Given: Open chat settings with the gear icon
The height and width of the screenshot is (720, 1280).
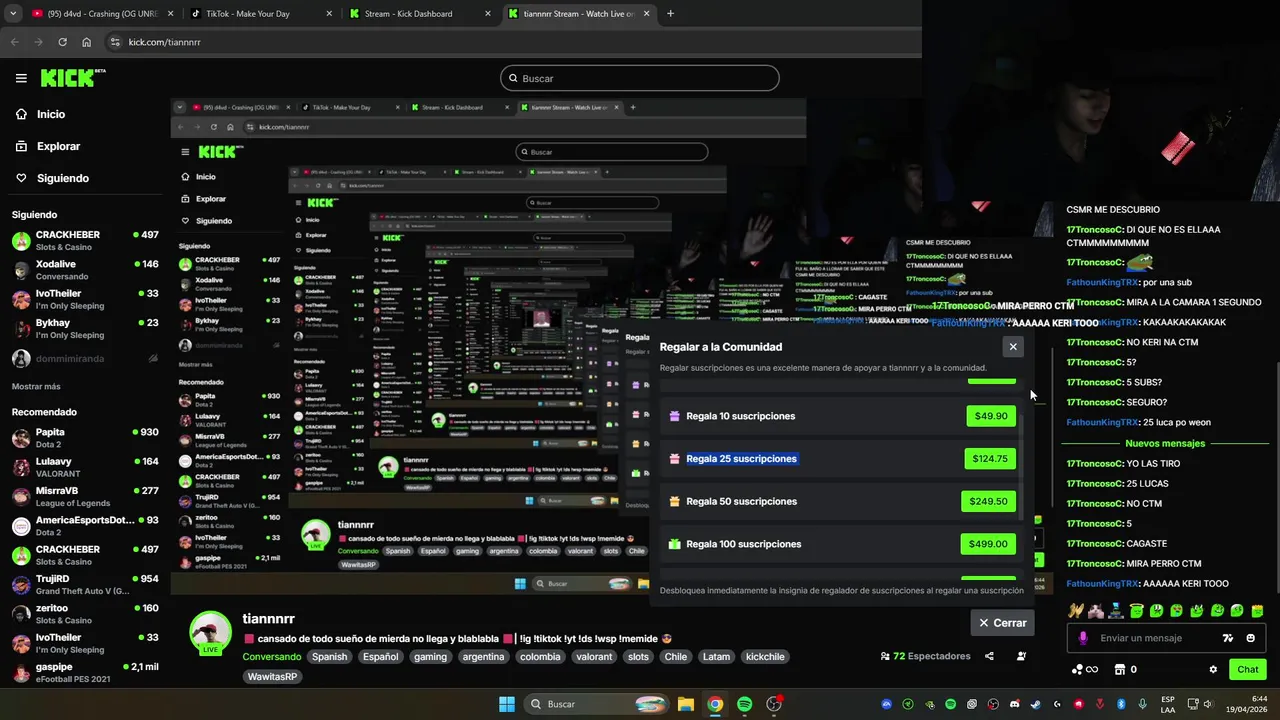Looking at the screenshot, I should pyautogui.click(x=1213, y=669).
